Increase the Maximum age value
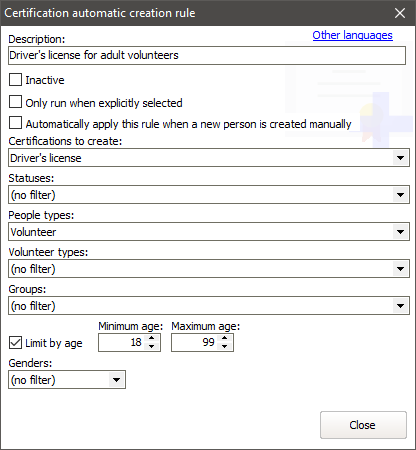 pyautogui.click(x=225, y=338)
